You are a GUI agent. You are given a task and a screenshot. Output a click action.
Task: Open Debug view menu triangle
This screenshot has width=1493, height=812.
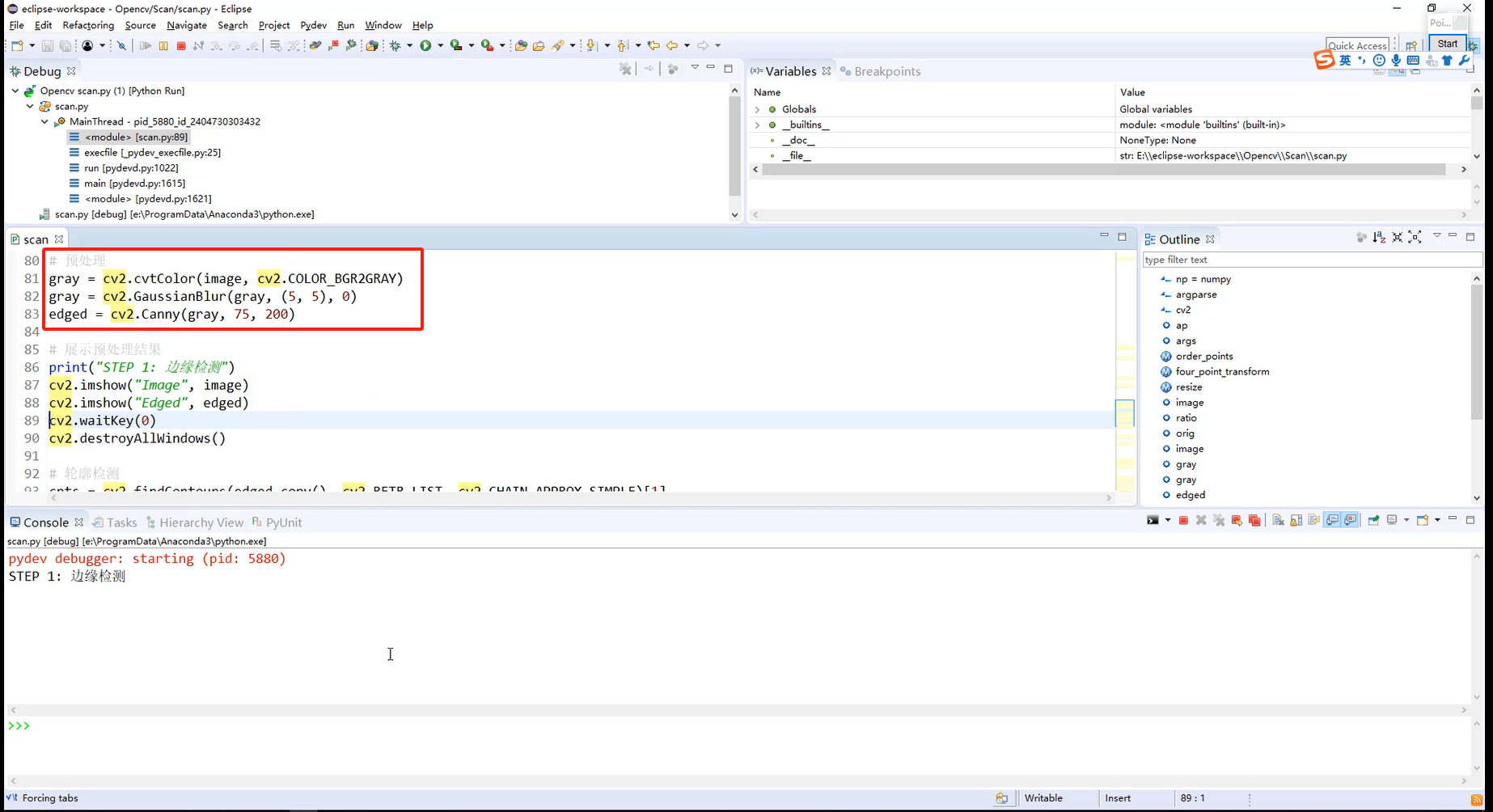[695, 68]
